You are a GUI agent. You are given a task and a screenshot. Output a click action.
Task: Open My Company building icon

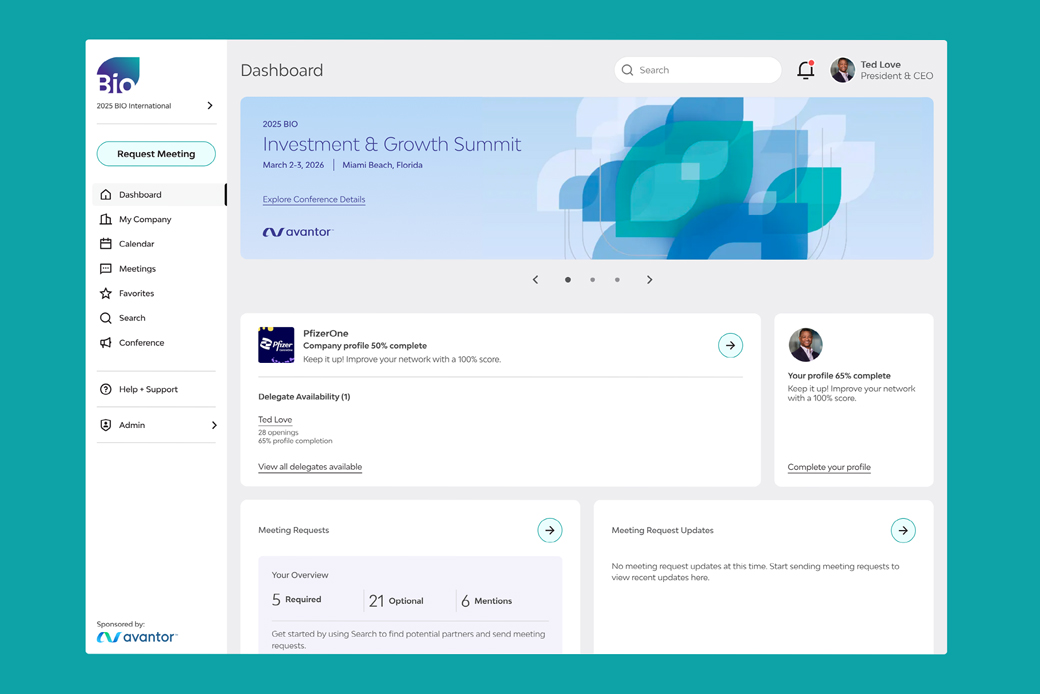tap(106, 219)
